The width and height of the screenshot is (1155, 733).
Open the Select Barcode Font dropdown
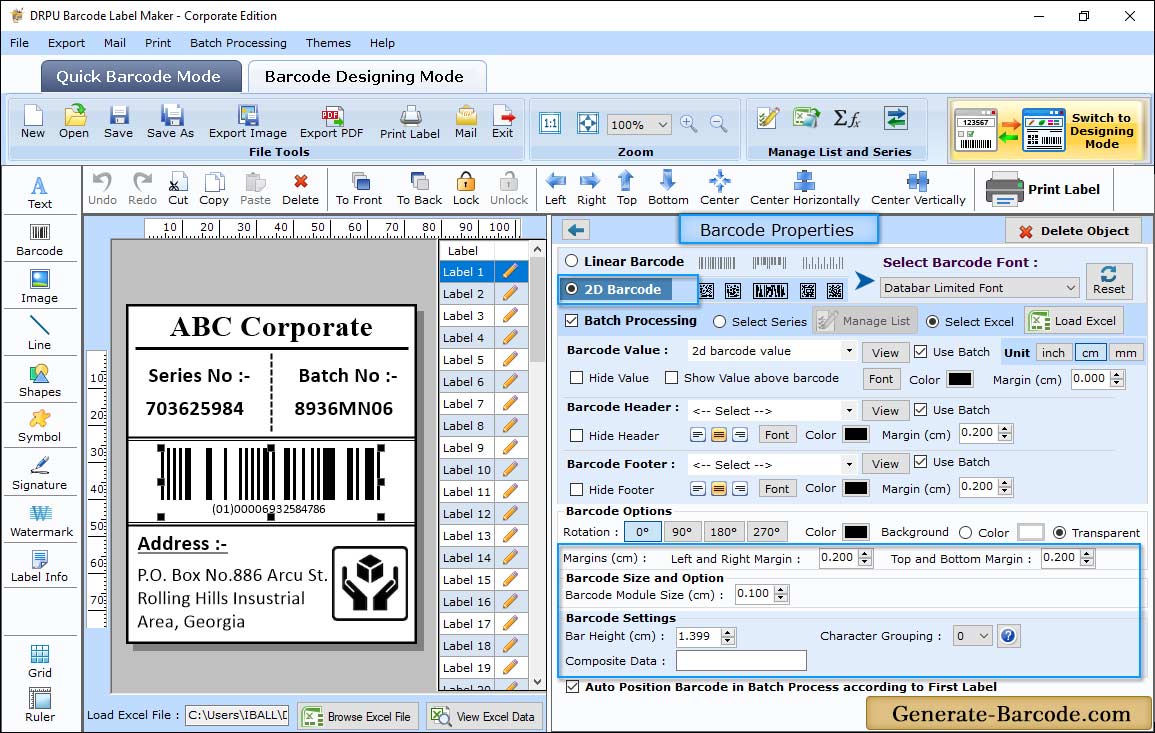[x=1070, y=288]
